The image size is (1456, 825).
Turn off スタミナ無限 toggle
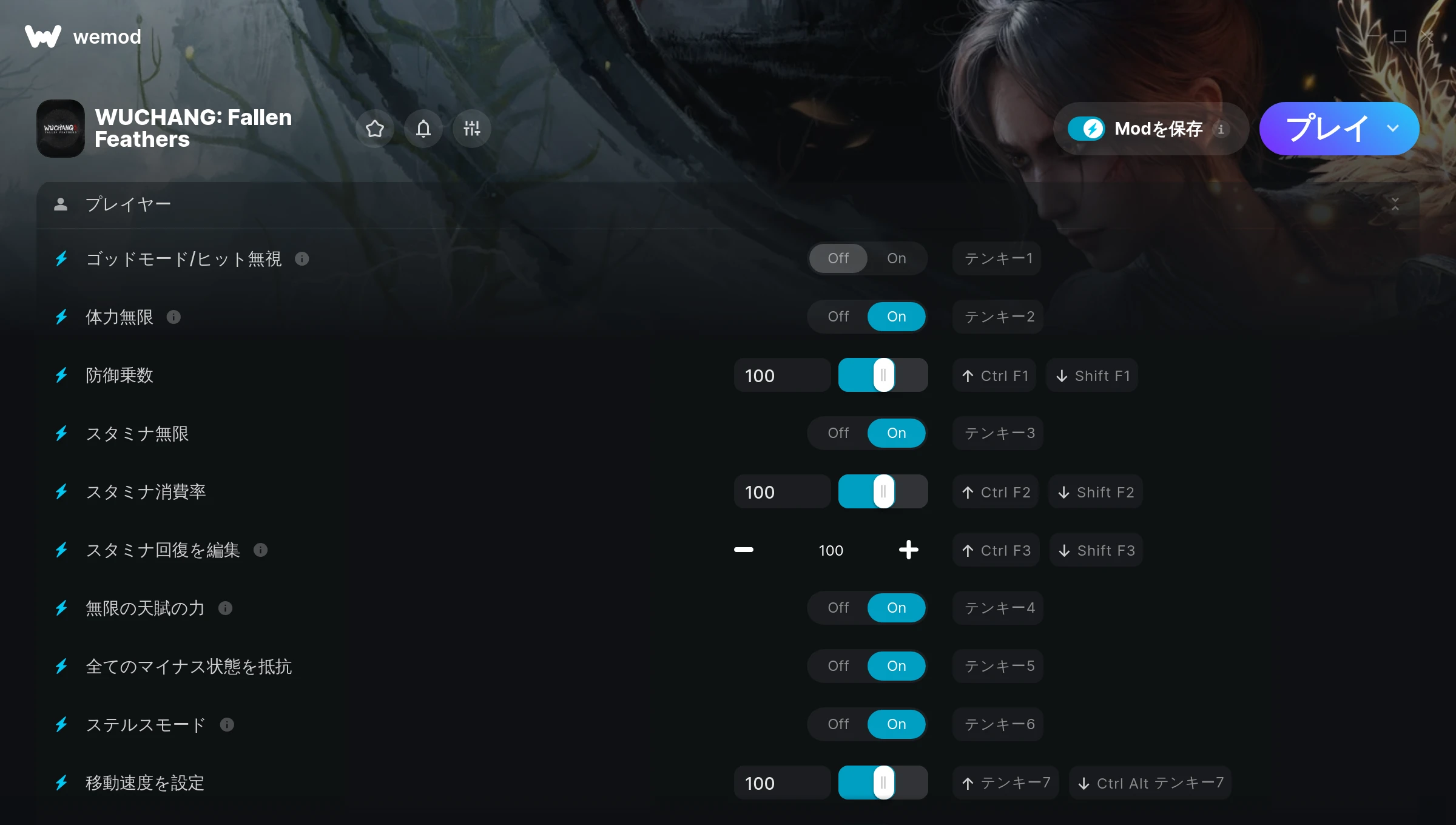point(838,433)
